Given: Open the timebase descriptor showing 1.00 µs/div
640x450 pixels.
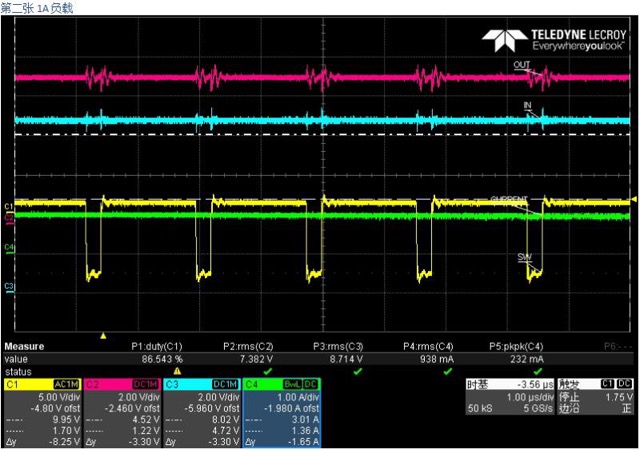Looking at the screenshot, I should coord(510,397).
